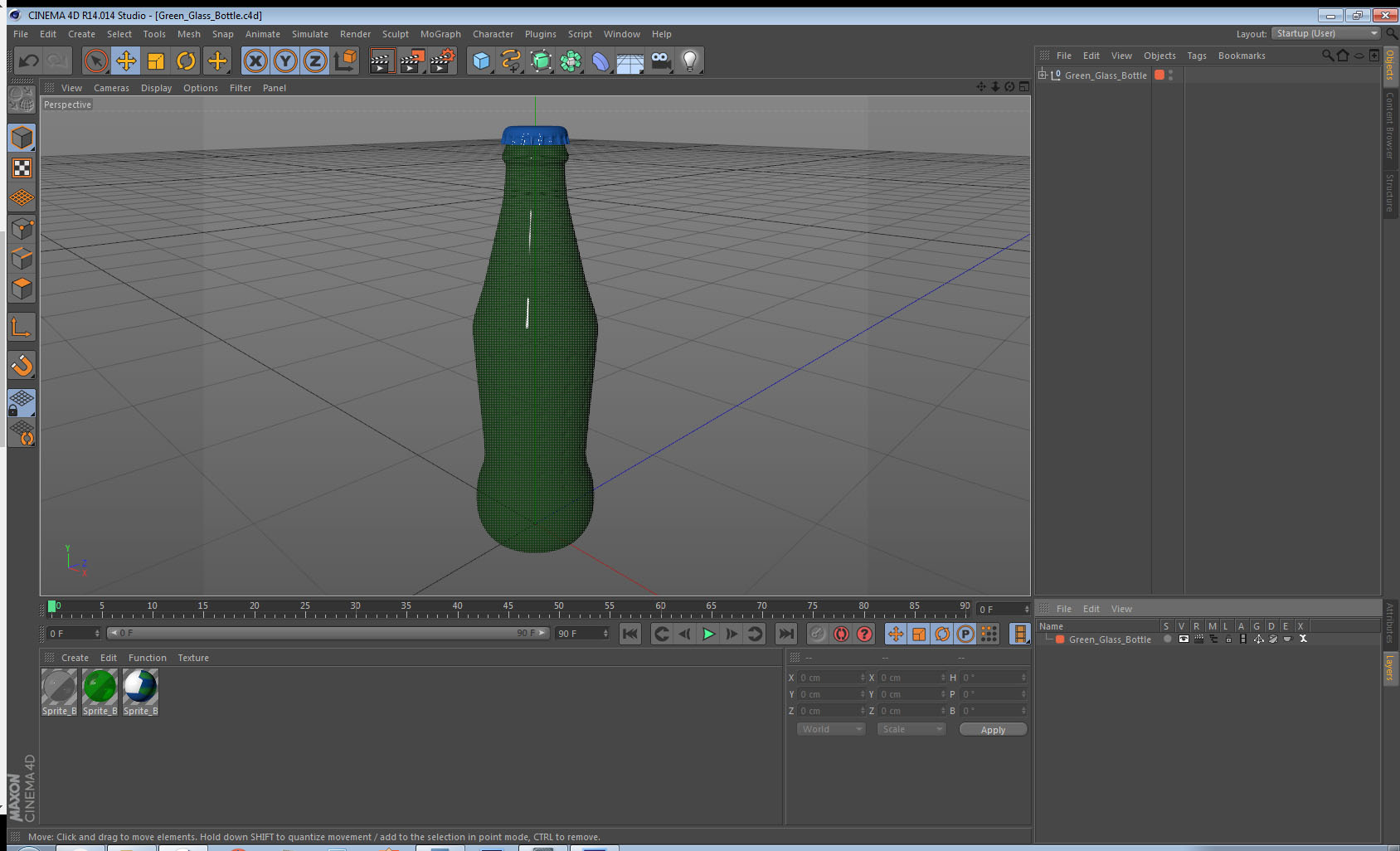Image resolution: width=1400 pixels, height=851 pixels.
Task: Open the Content Browser side tab
Action: [1390, 125]
